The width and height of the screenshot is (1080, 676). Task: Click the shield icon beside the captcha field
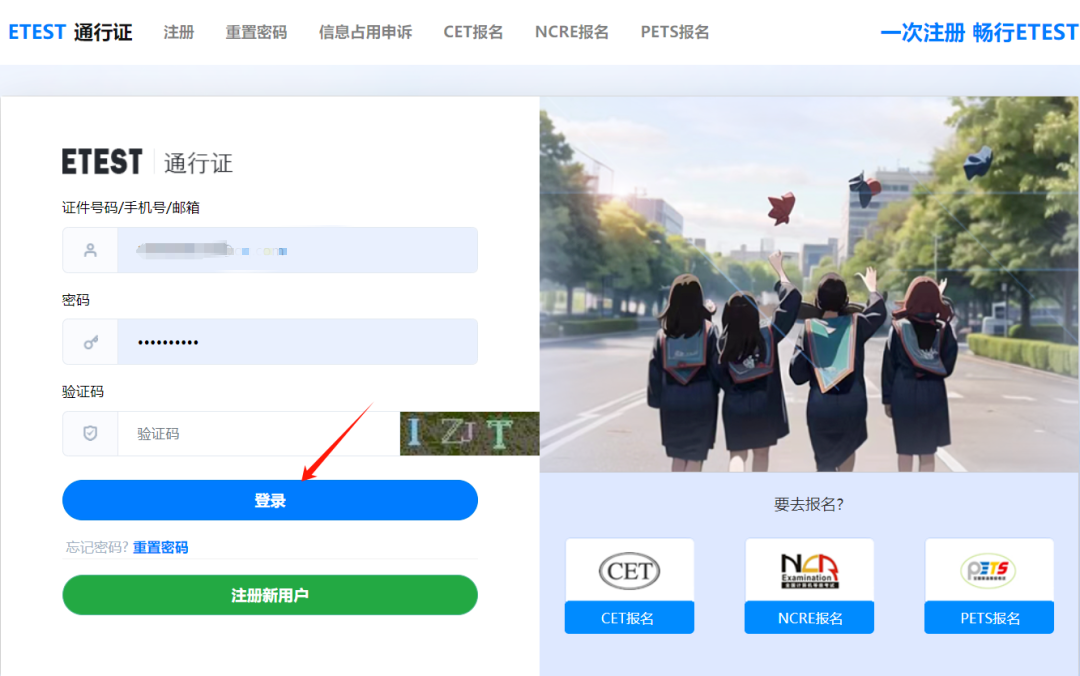click(x=89, y=433)
